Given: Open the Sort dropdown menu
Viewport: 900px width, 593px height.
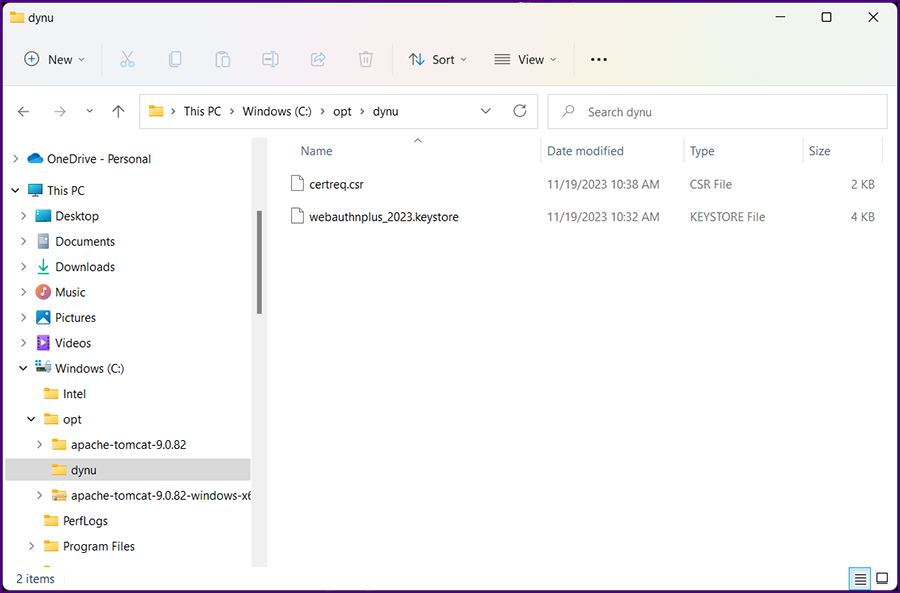Looking at the screenshot, I should click(x=437, y=60).
